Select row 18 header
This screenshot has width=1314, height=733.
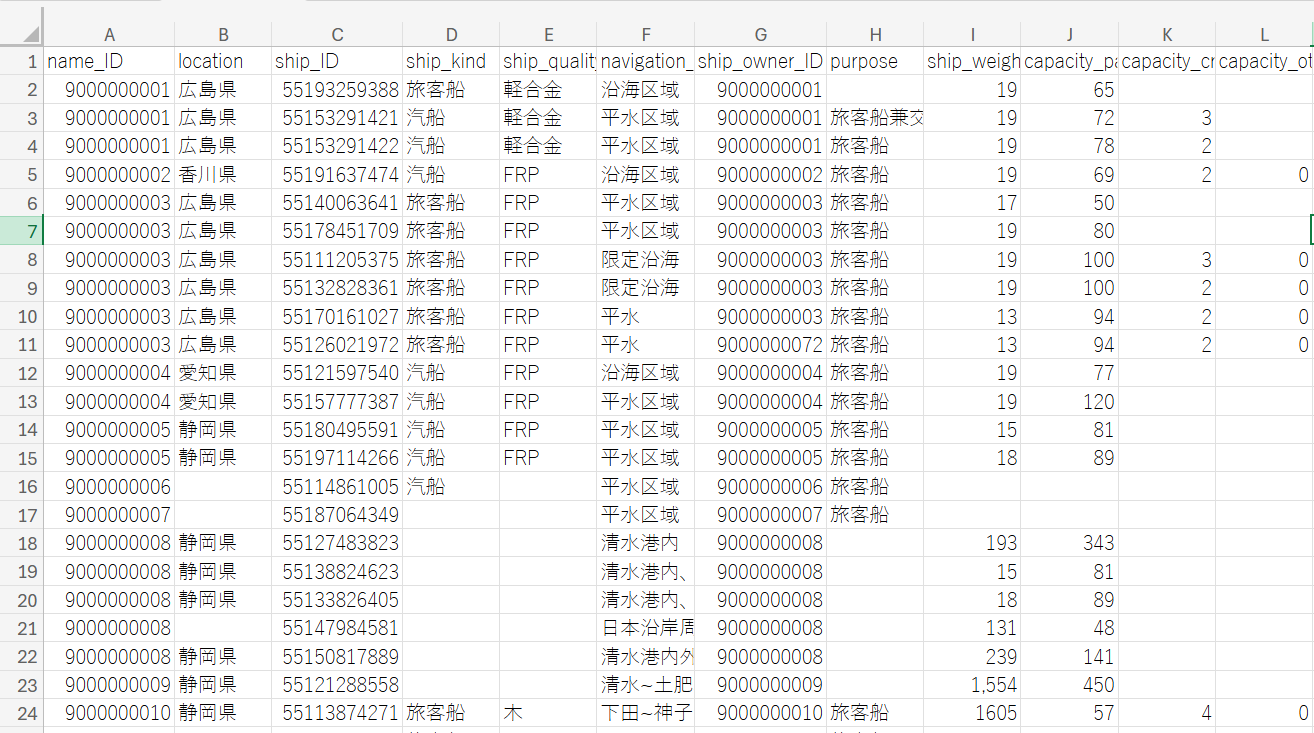(x=22, y=543)
